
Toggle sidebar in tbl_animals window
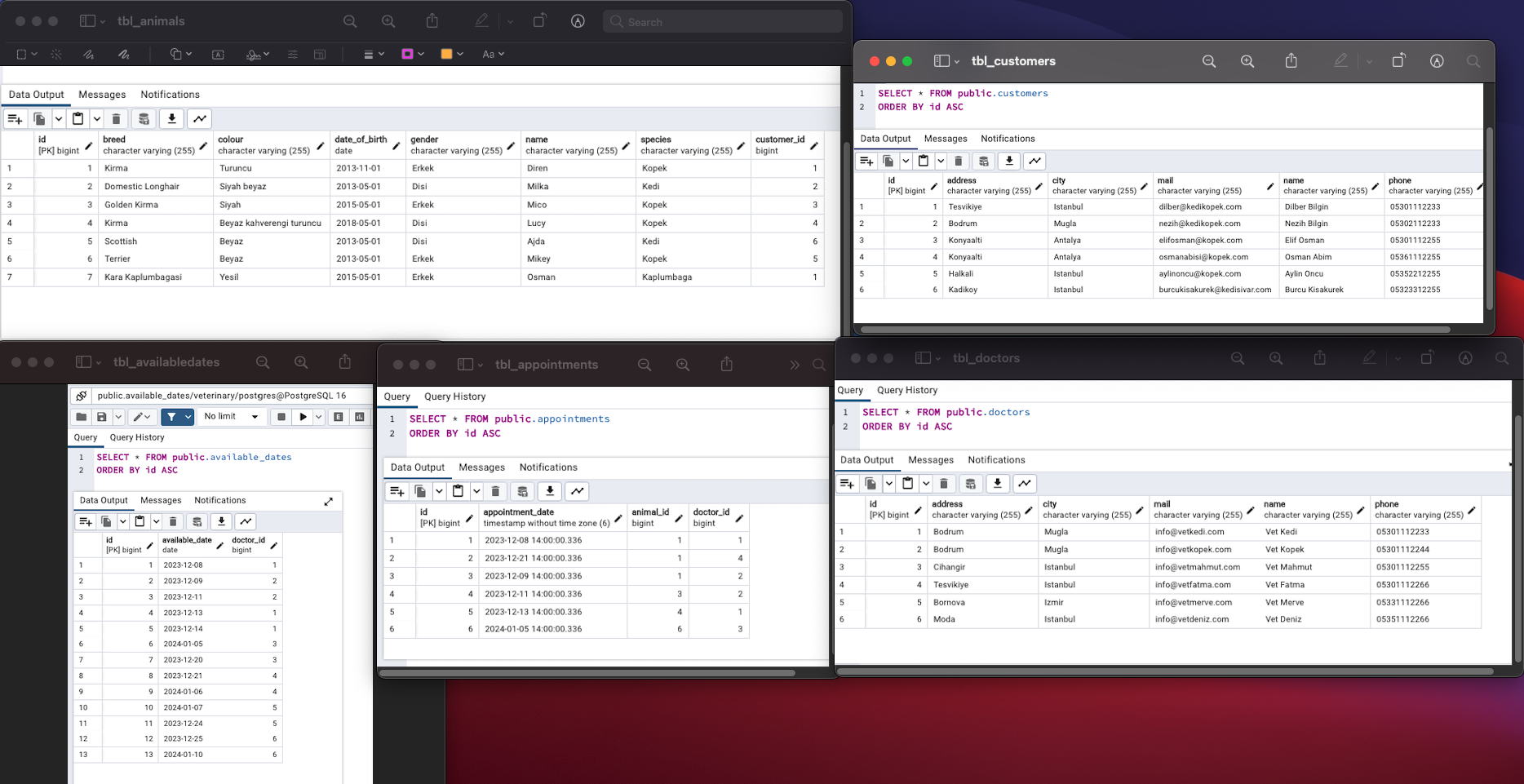pos(87,21)
